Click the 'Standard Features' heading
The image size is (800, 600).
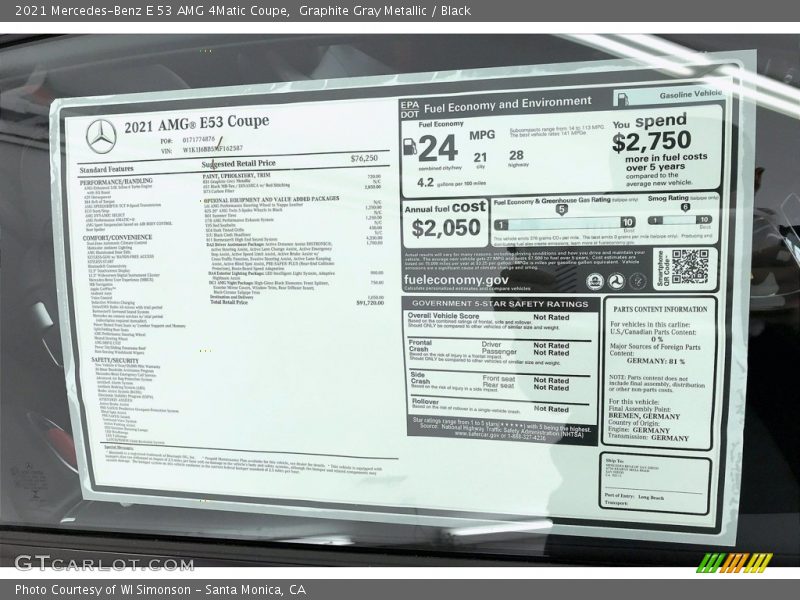(106, 169)
